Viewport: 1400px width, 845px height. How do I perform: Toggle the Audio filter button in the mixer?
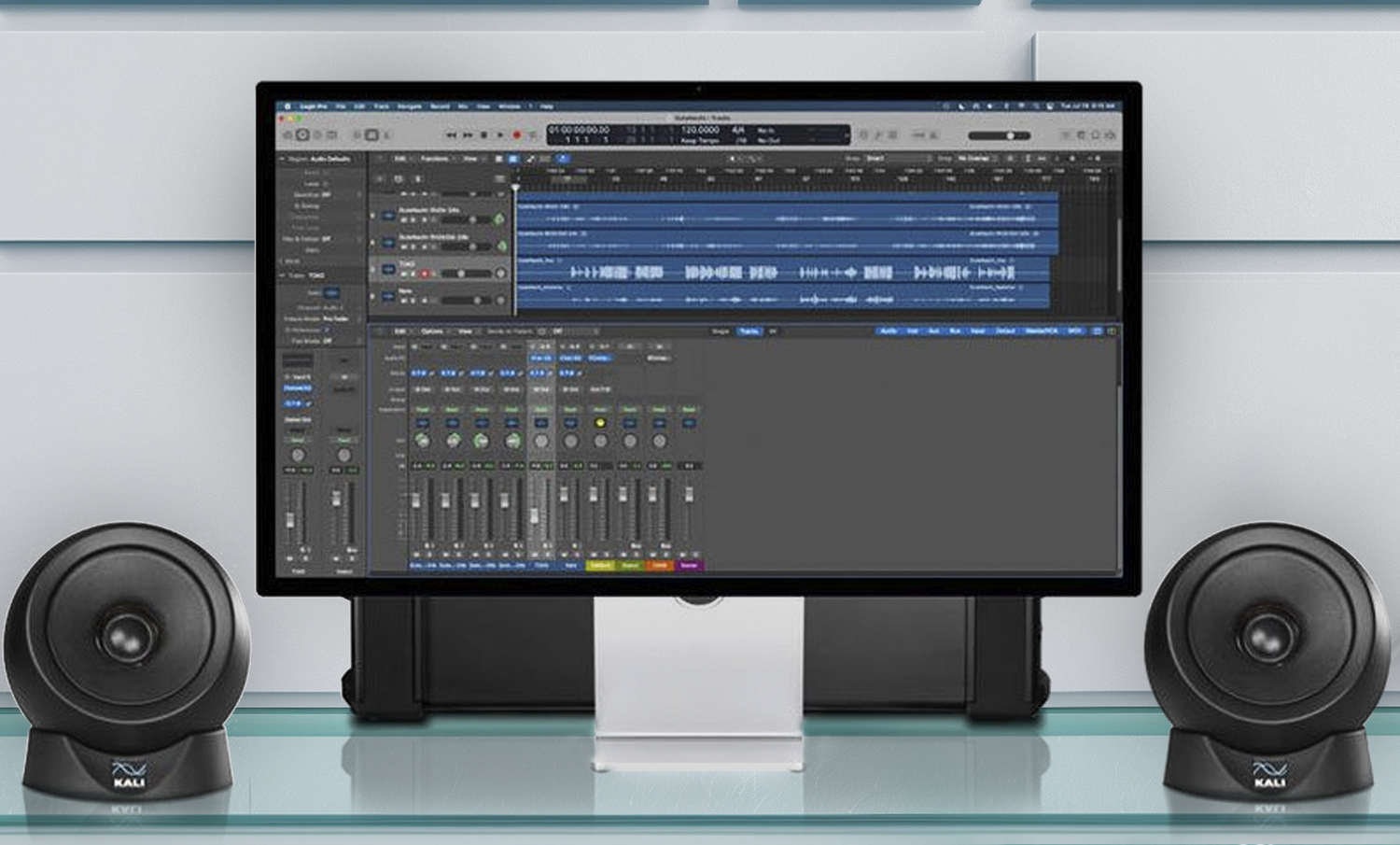click(x=889, y=331)
